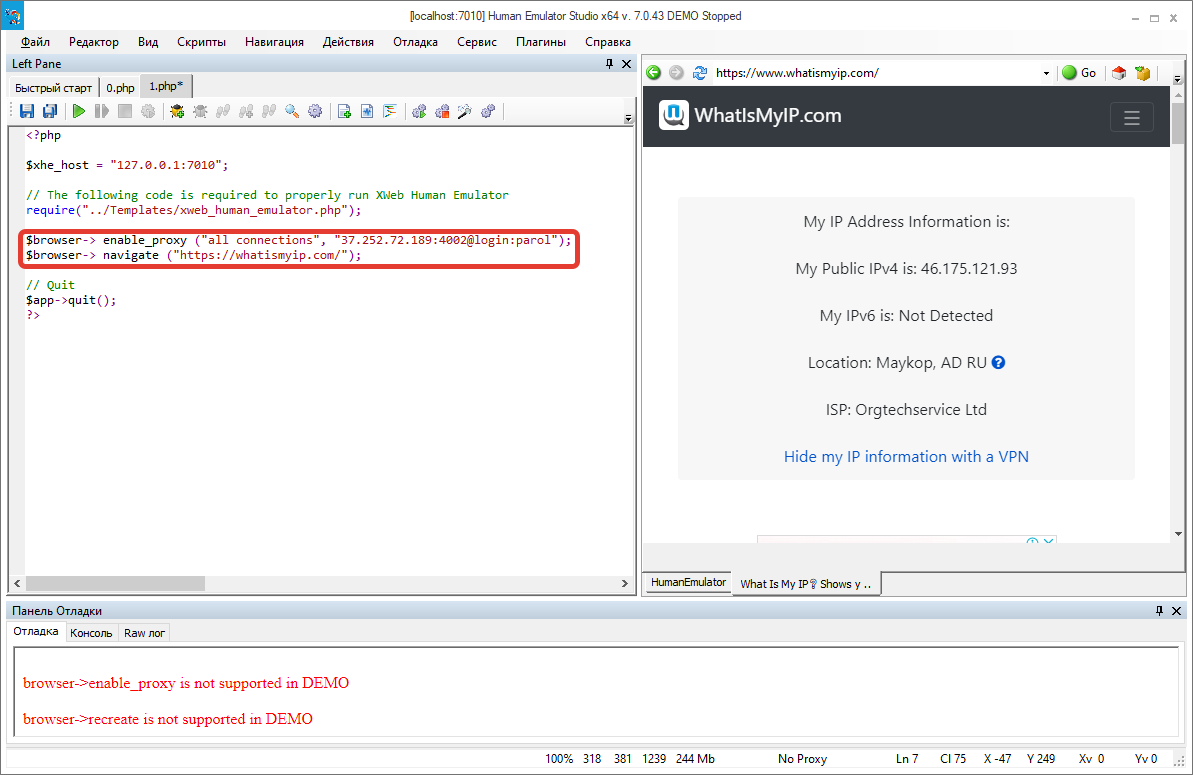Run the script with the green Play button
The height and width of the screenshot is (775, 1193).
[x=78, y=111]
